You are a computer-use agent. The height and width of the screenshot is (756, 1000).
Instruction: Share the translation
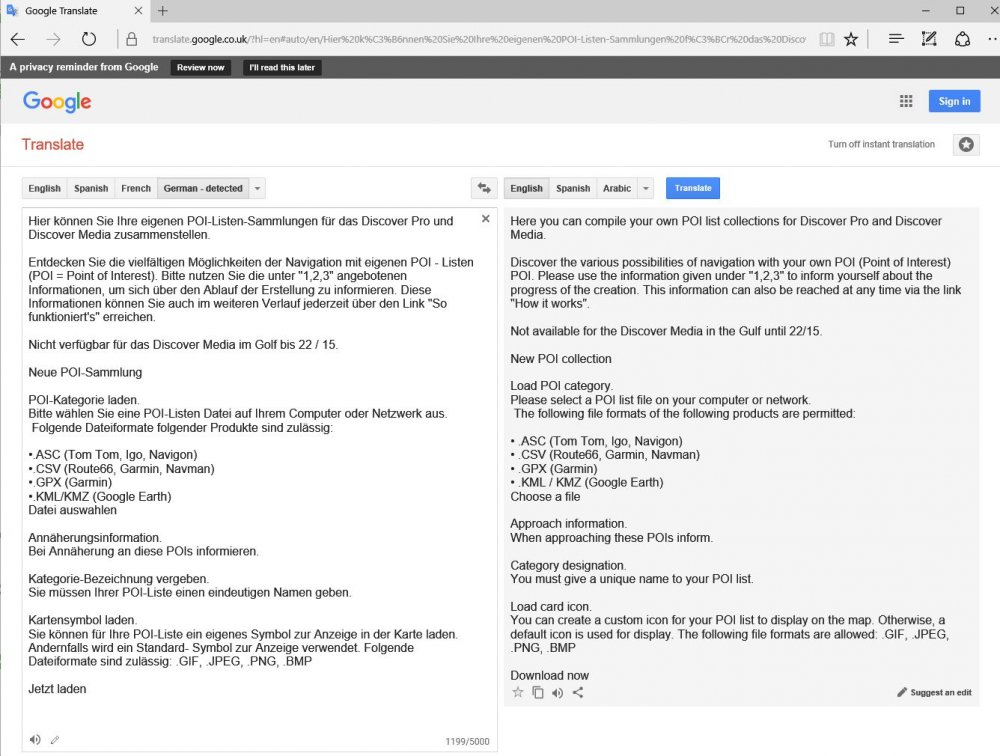coord(578,692)
